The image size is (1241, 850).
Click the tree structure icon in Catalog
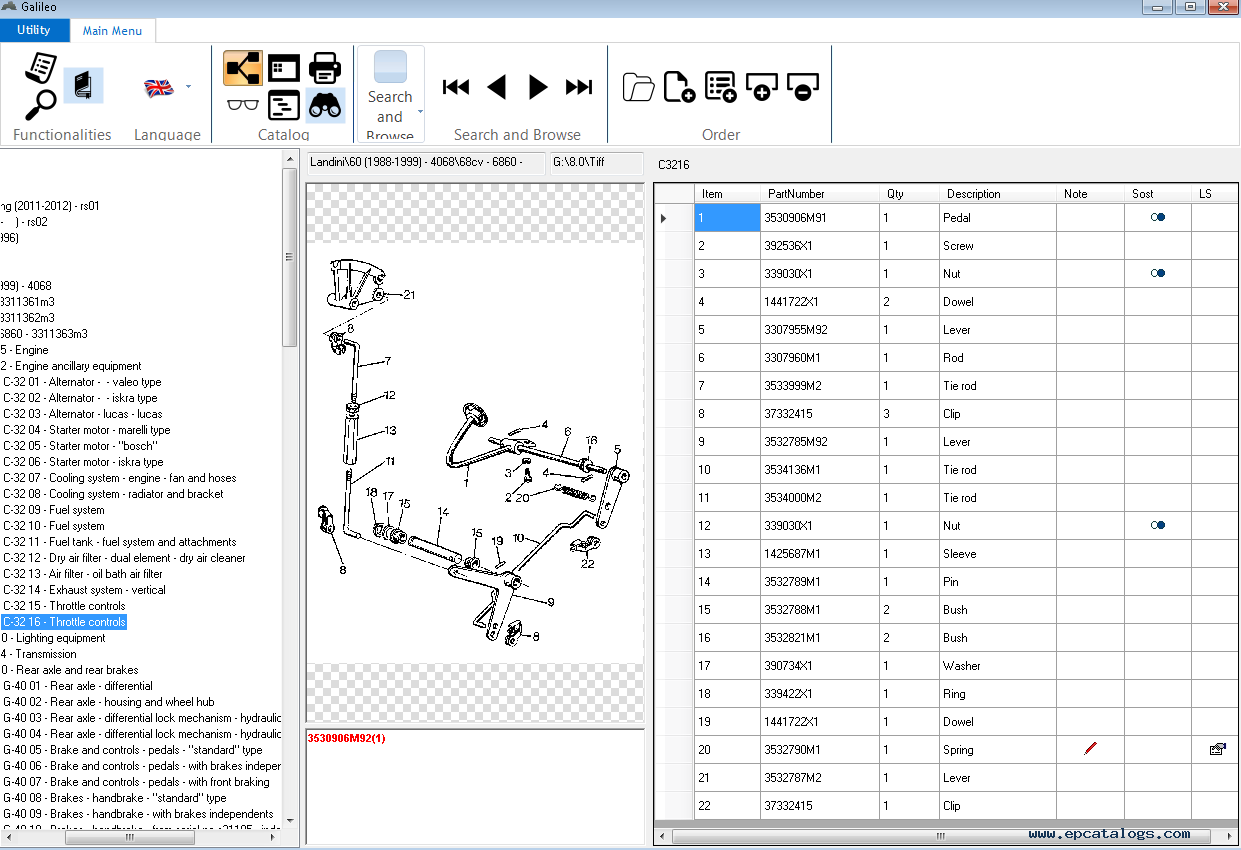pyautogui.click(x=243, y=68)
